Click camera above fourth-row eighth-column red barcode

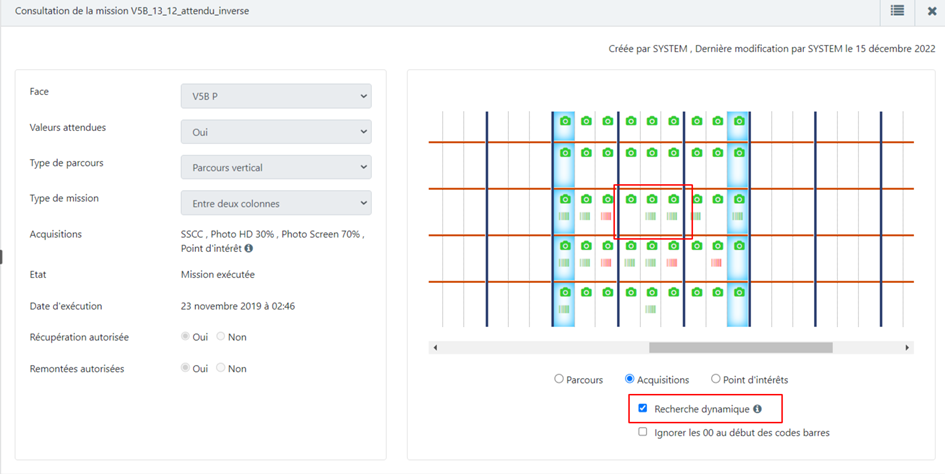tap(717, 245)
